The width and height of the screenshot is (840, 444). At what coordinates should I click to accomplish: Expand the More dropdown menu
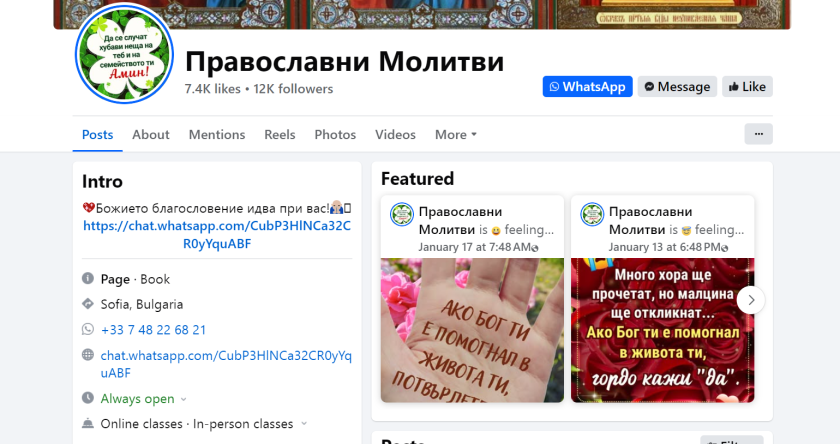point(456,134)
